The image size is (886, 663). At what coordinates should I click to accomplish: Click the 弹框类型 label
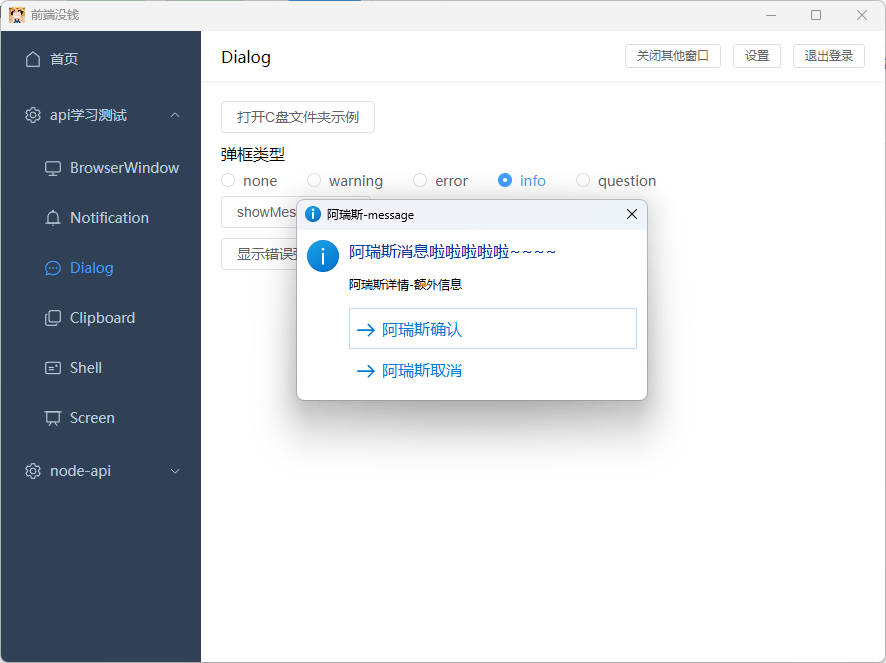tap(253, 154)
